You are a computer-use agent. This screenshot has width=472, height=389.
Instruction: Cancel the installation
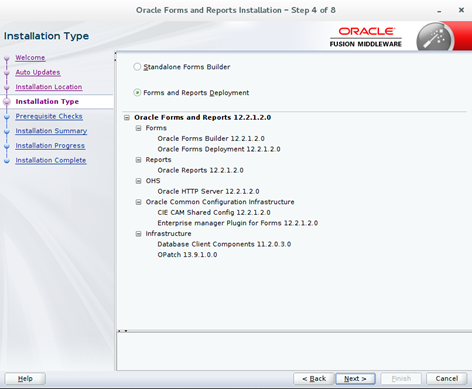(447, 379)
